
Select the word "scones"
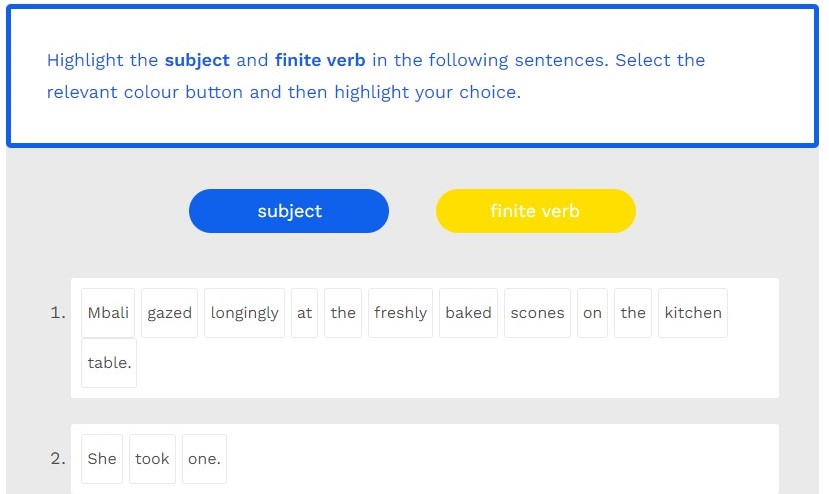(537, 313)
